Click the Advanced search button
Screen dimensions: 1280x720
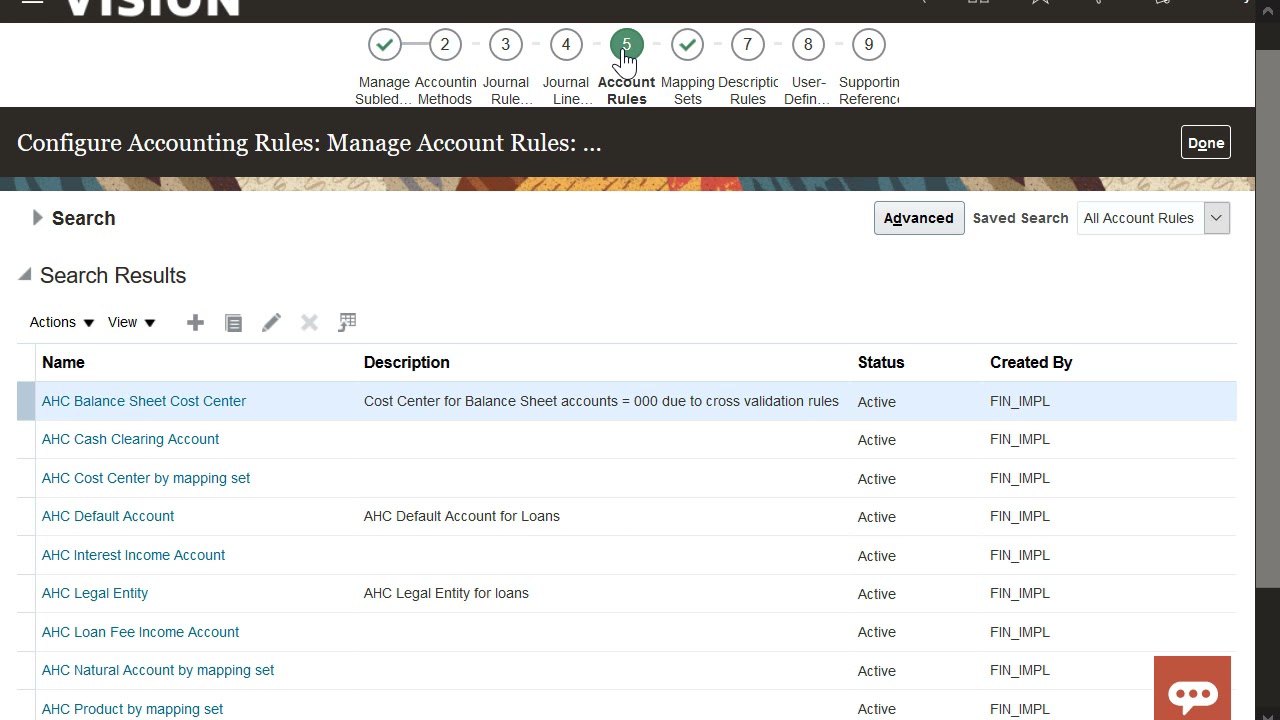(x=918, y=218)
